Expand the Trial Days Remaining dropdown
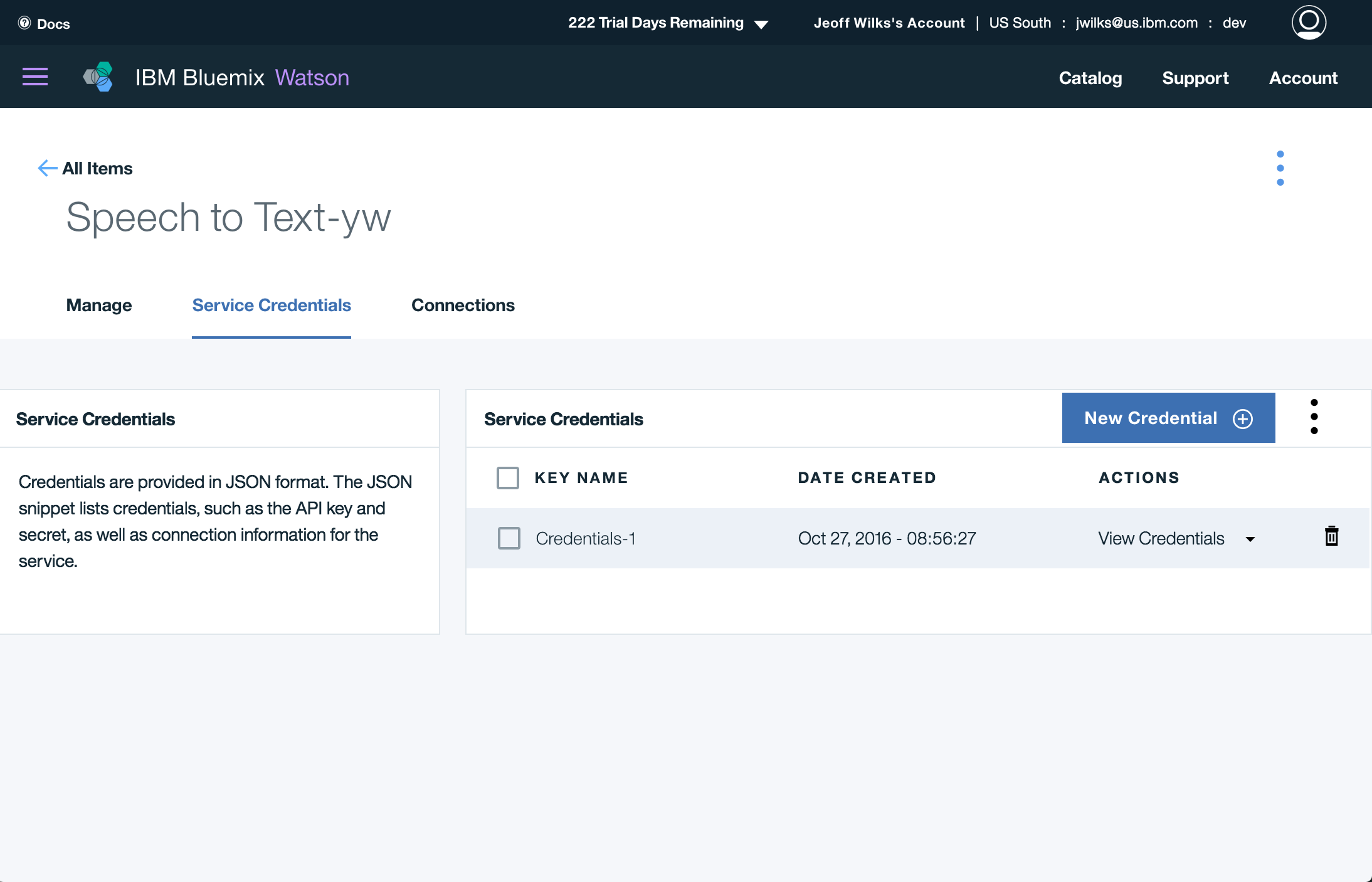 [x=761, y=24]
